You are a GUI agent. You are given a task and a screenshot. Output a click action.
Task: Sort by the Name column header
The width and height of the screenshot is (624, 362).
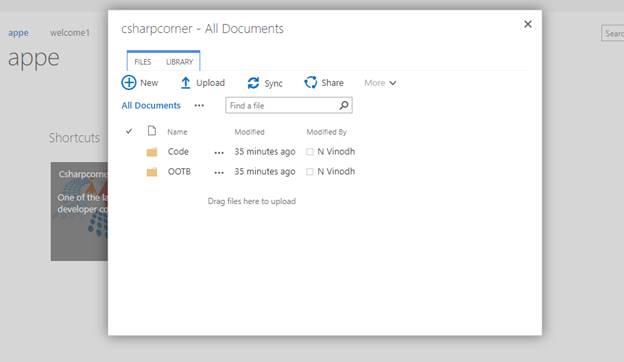pyautogui.click(x=177, y=132)
